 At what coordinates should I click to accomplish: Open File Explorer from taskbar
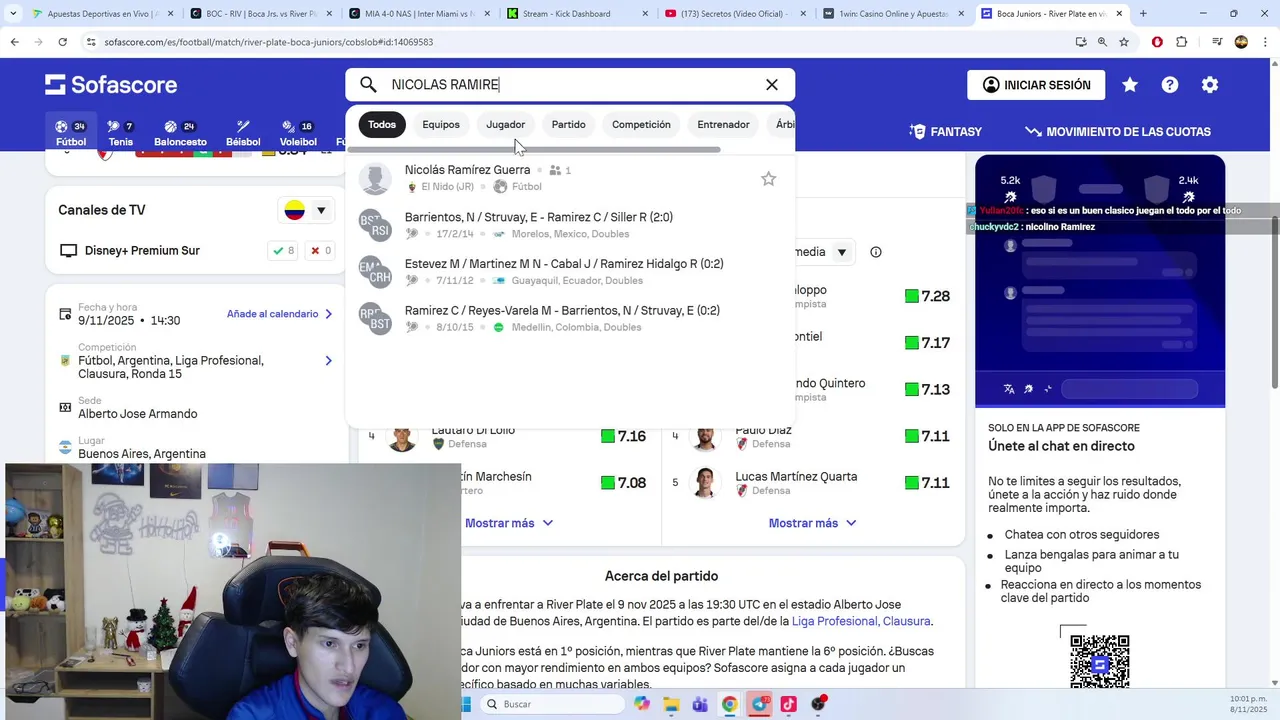click(670, 704)
